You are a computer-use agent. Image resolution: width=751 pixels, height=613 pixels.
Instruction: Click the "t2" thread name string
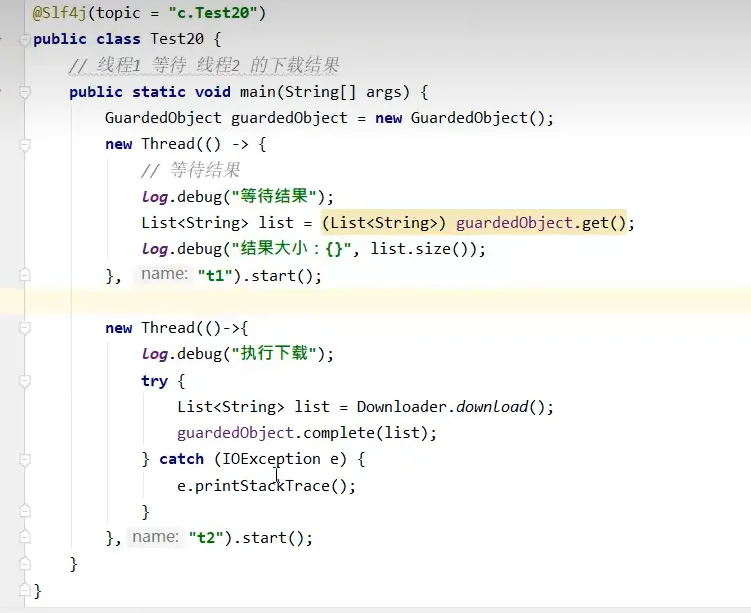pos(206,538)
